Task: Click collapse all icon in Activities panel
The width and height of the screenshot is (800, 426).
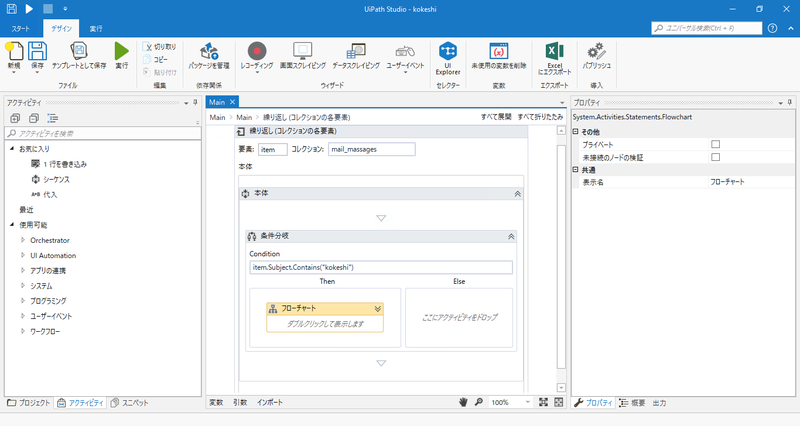Action: [34, 118]
